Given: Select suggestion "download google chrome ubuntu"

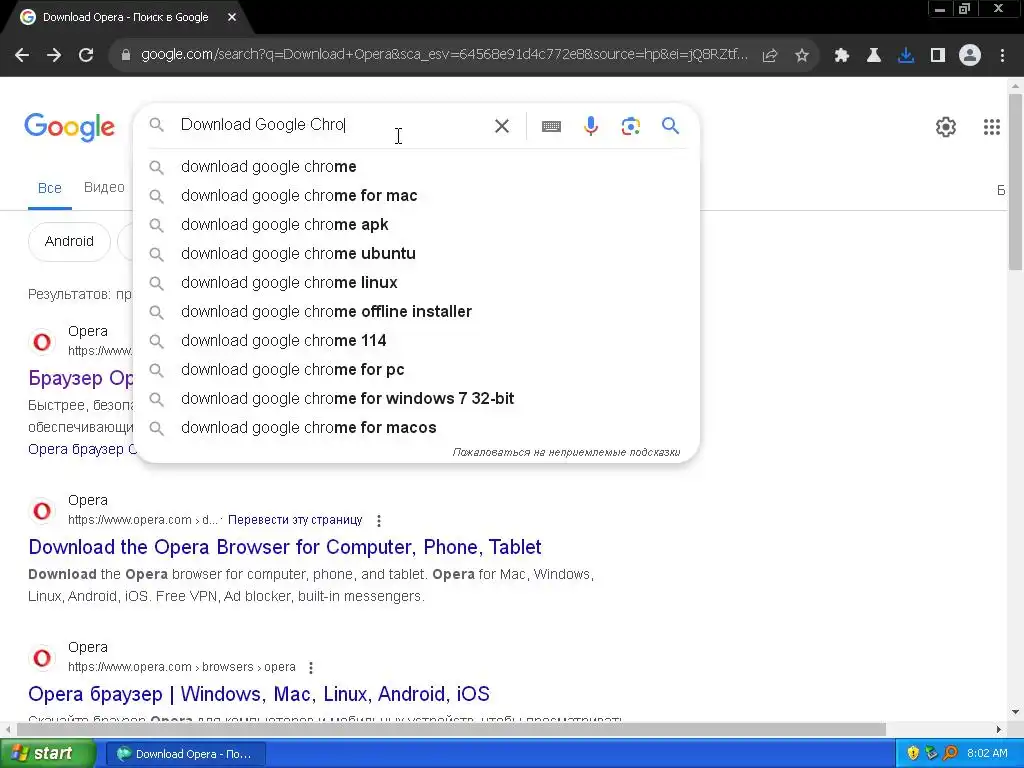Looking at the screenshot, I should 417,253.
